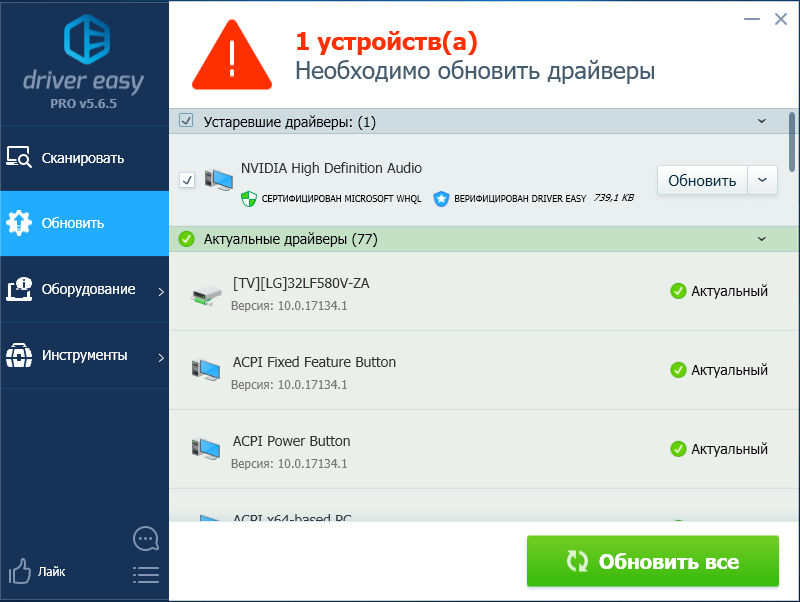Click Актуальный status for ACPI Fixed Feature
This screenshot has width=800, height=602.
(x=719, y=370)
